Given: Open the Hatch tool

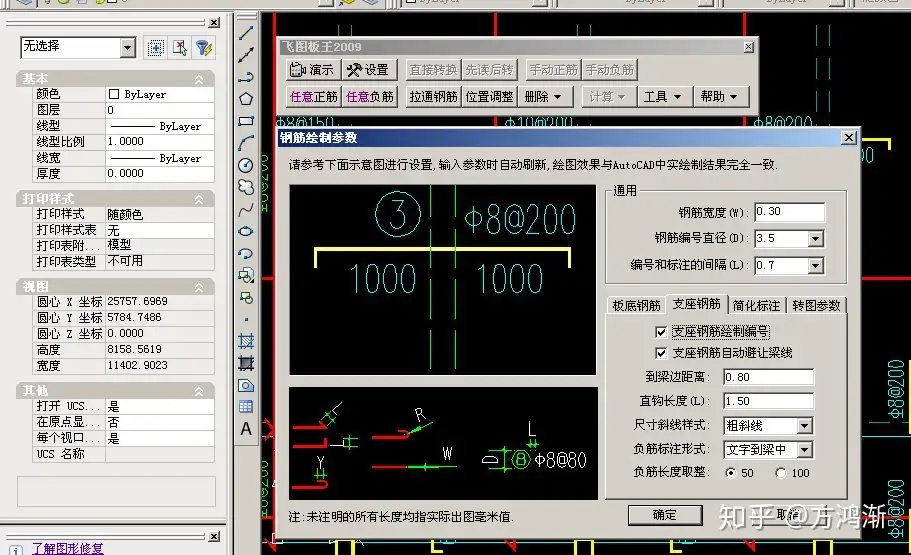Looking at the screenshot, I should tap(246, 341).
